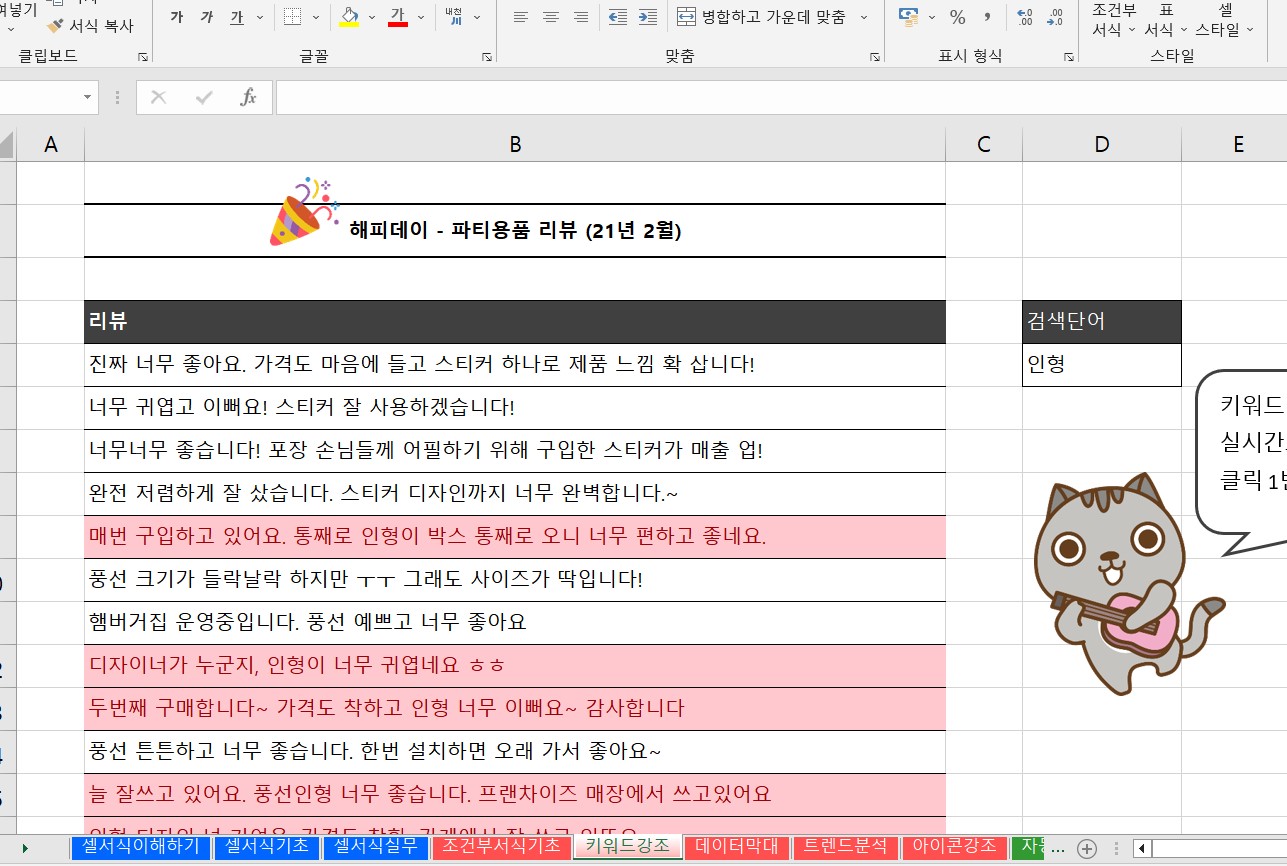Open the fill color dropdown arrow

[372, 18]
